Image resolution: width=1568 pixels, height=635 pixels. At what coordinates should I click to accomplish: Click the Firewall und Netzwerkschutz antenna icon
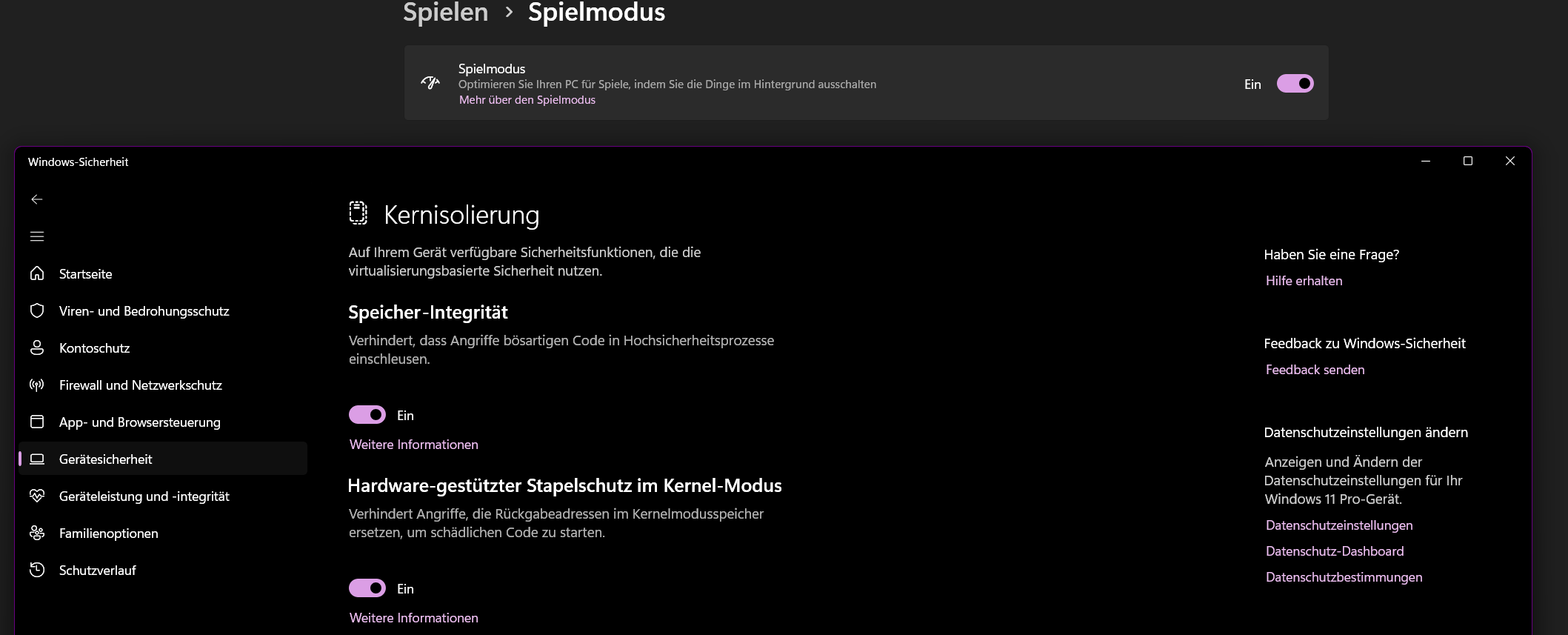[37, 385]
